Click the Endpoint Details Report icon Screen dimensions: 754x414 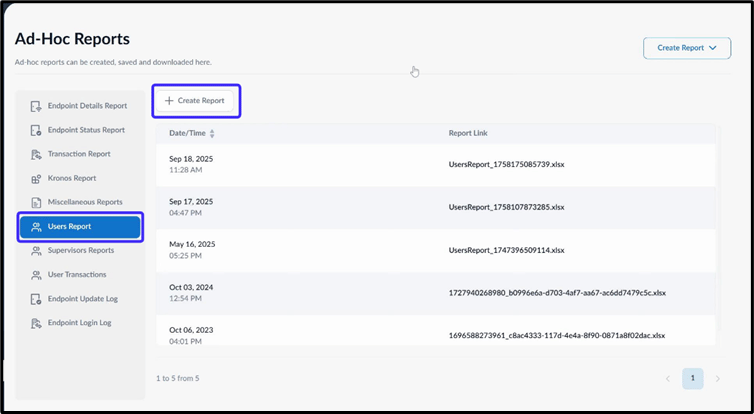36,106
